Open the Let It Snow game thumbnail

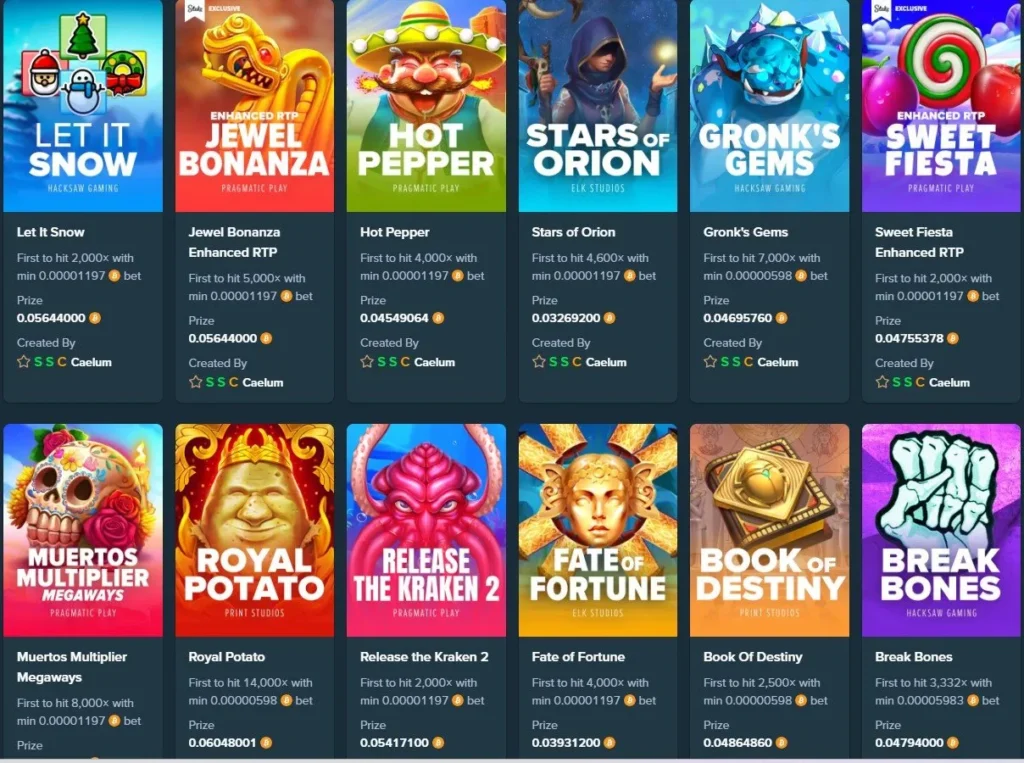[x=83, y=106]
